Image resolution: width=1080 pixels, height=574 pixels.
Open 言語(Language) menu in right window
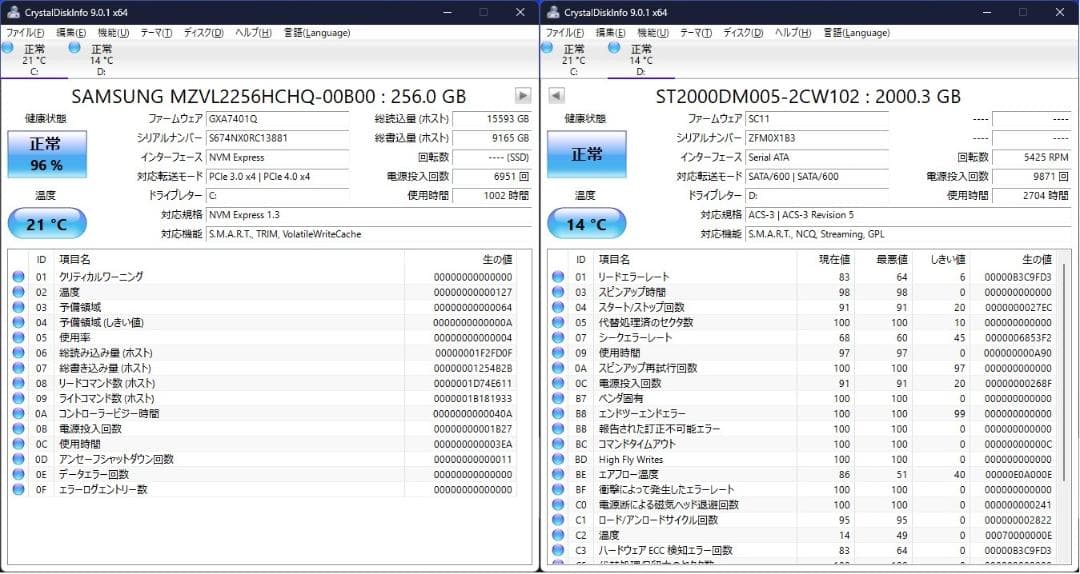coord(856,32)
